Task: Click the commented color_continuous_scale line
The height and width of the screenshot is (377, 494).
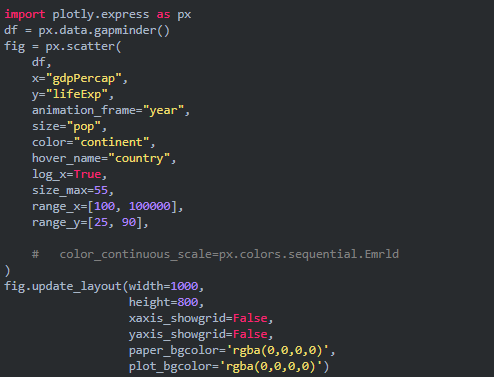Action: [215, 254]
